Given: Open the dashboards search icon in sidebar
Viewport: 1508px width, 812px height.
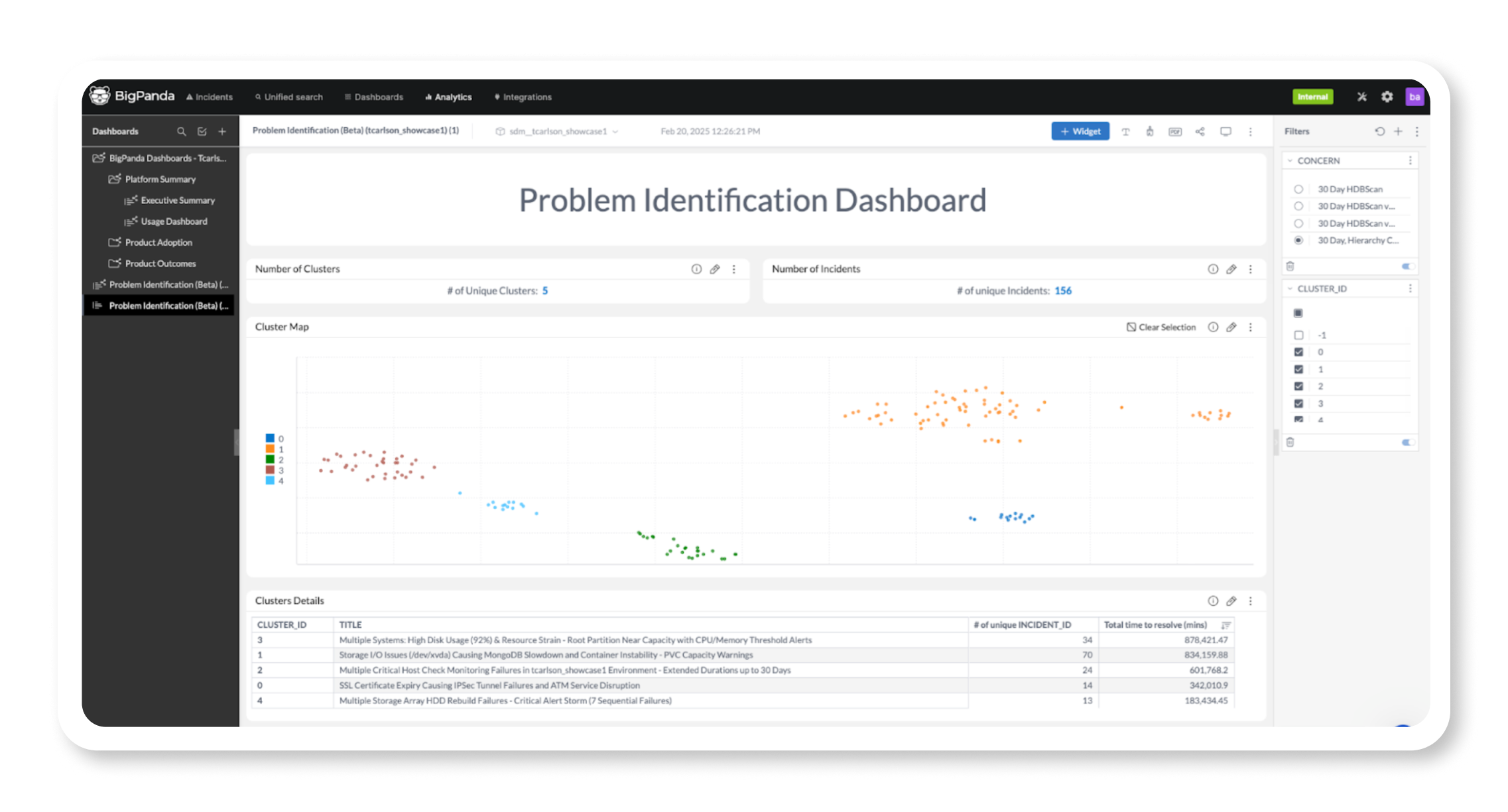Looking at the screenshot, I should pos(181,131).
